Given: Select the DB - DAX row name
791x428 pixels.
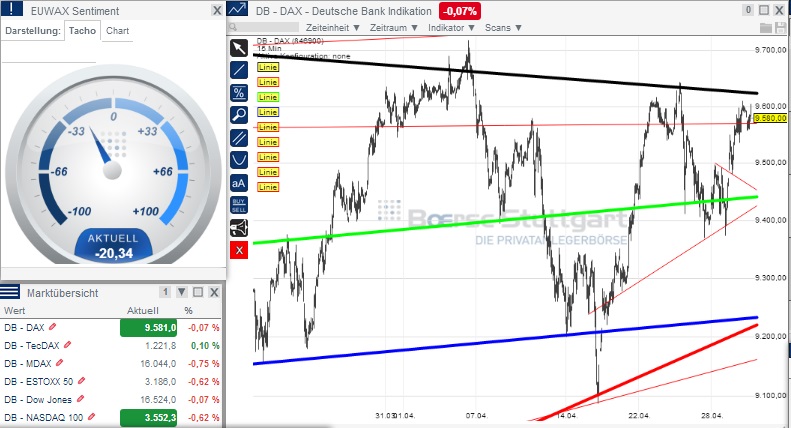Looking at the screenshot, I should pyautogui.click(x=24, y=328).
